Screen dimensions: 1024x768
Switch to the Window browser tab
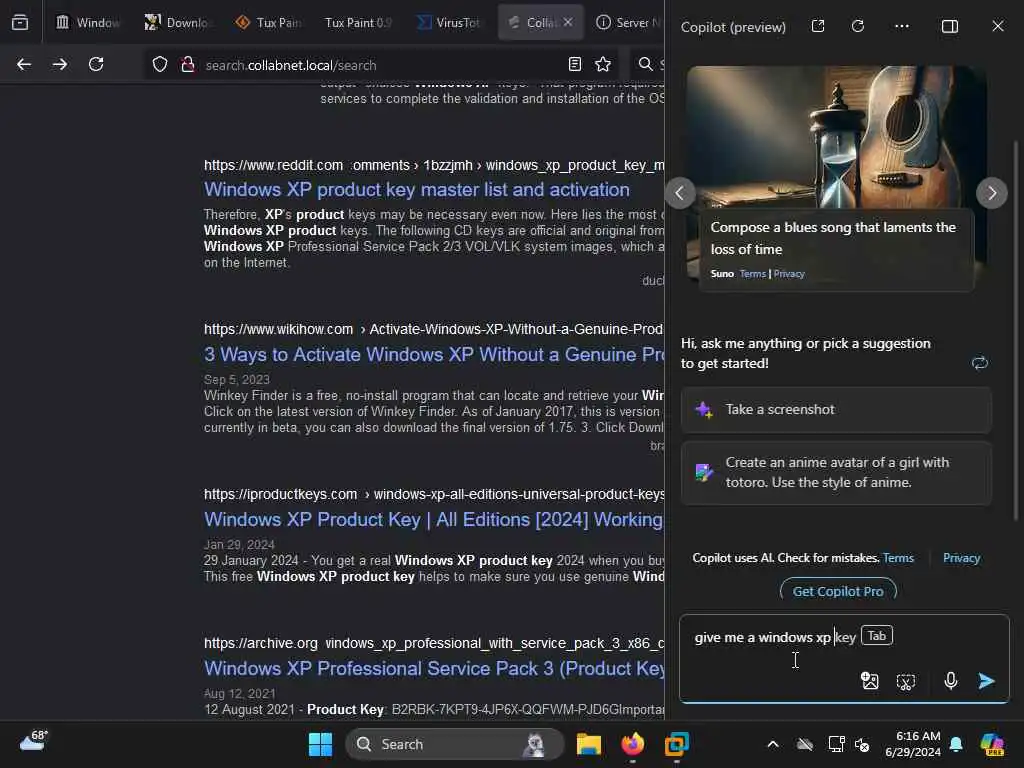(88, 23)
